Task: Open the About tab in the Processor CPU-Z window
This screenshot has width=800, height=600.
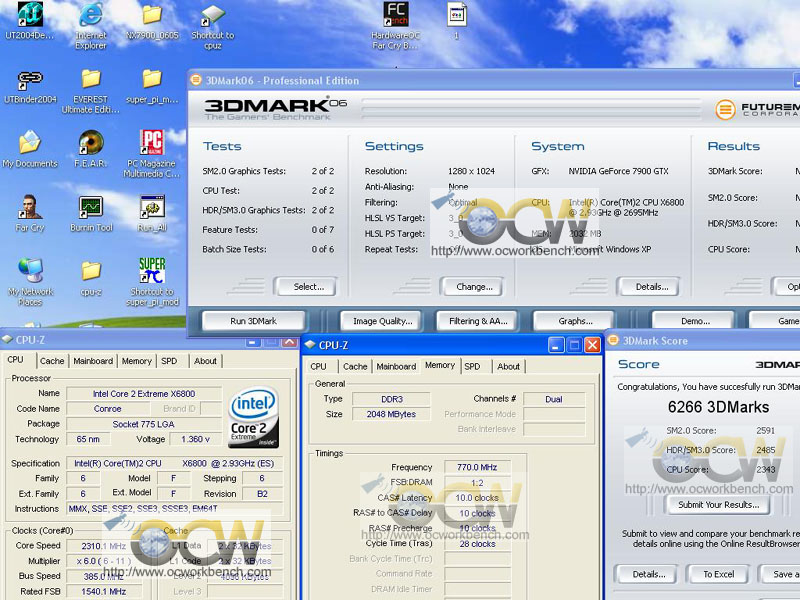Action: (x=206, y=361)
